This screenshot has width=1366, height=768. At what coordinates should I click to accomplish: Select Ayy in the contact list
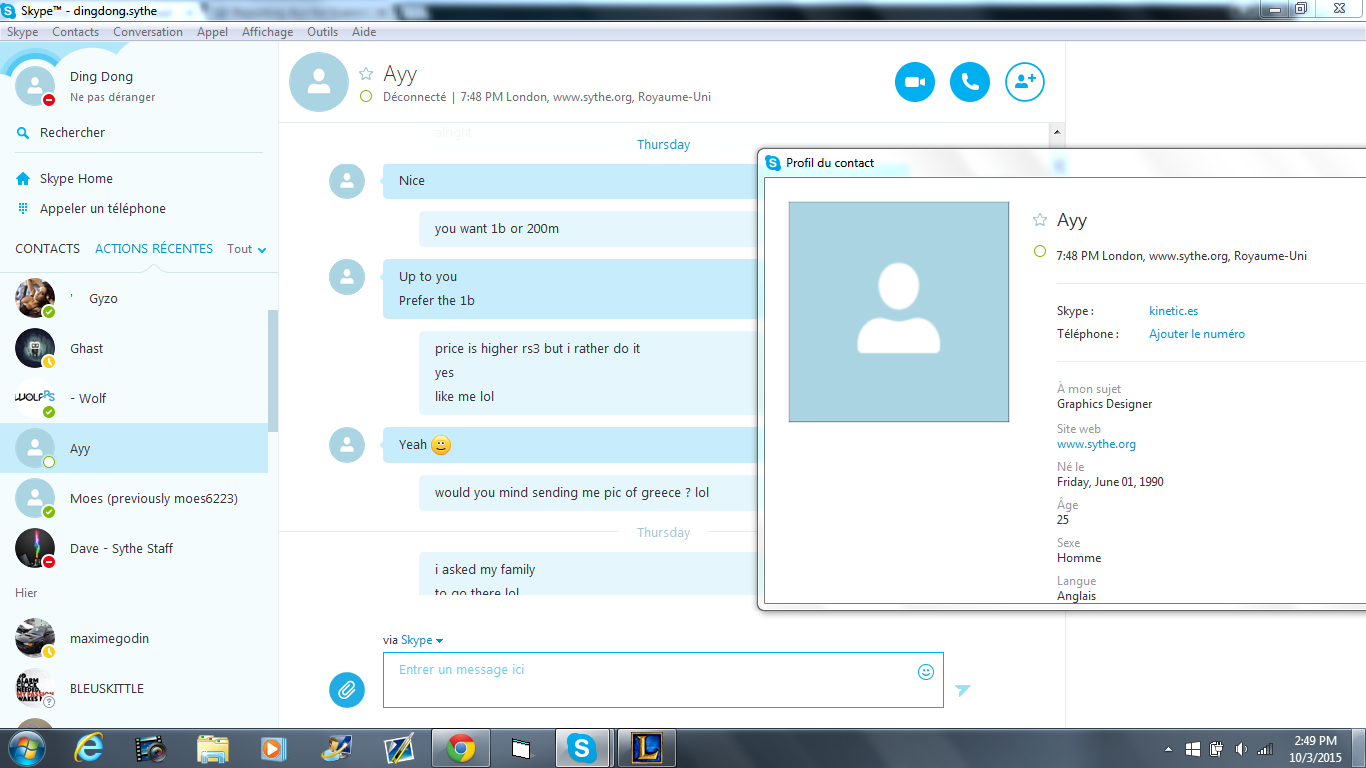pyautogui.click(x=134, y=448)
